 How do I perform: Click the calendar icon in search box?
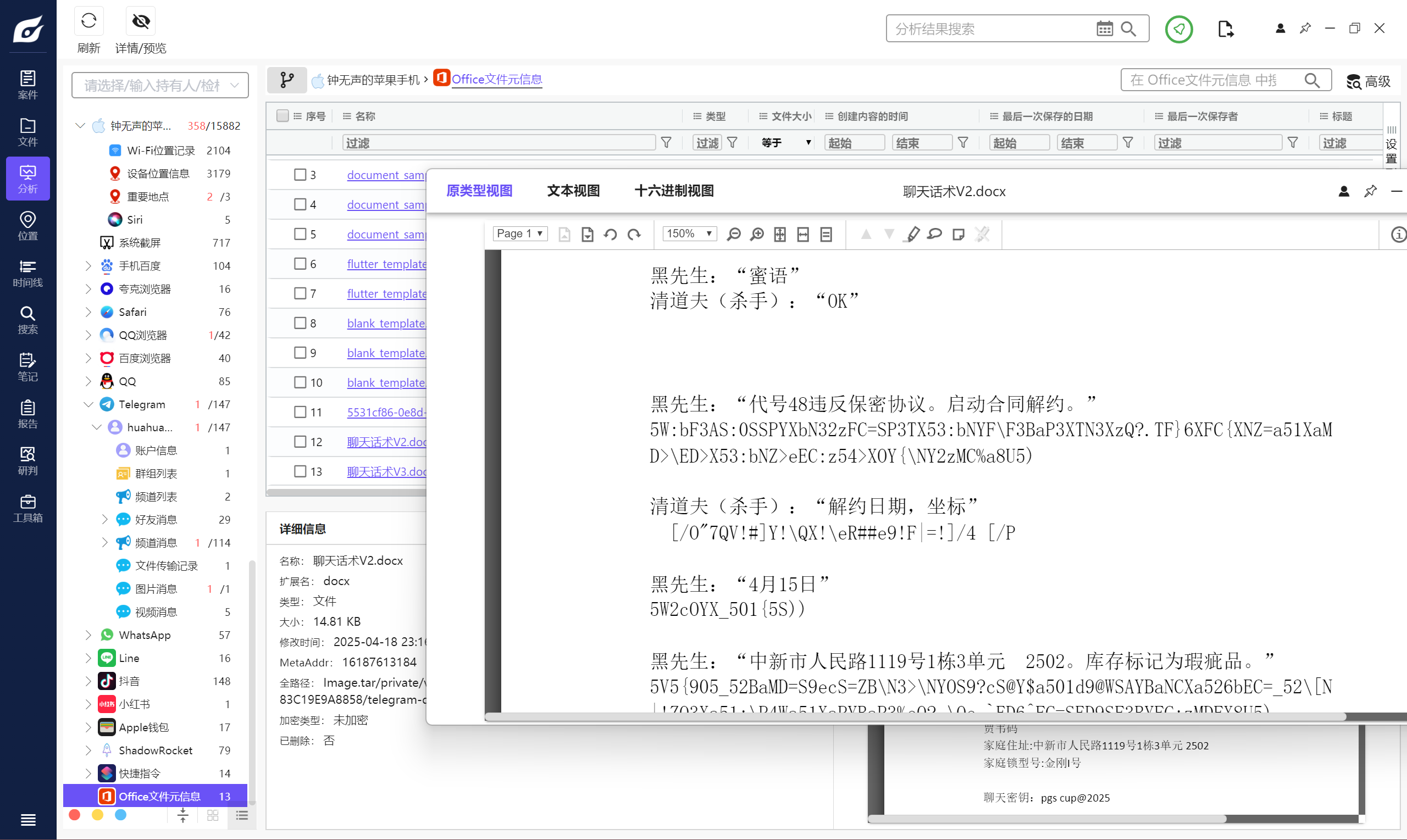pyautogui.click(x=1104, y=29)
